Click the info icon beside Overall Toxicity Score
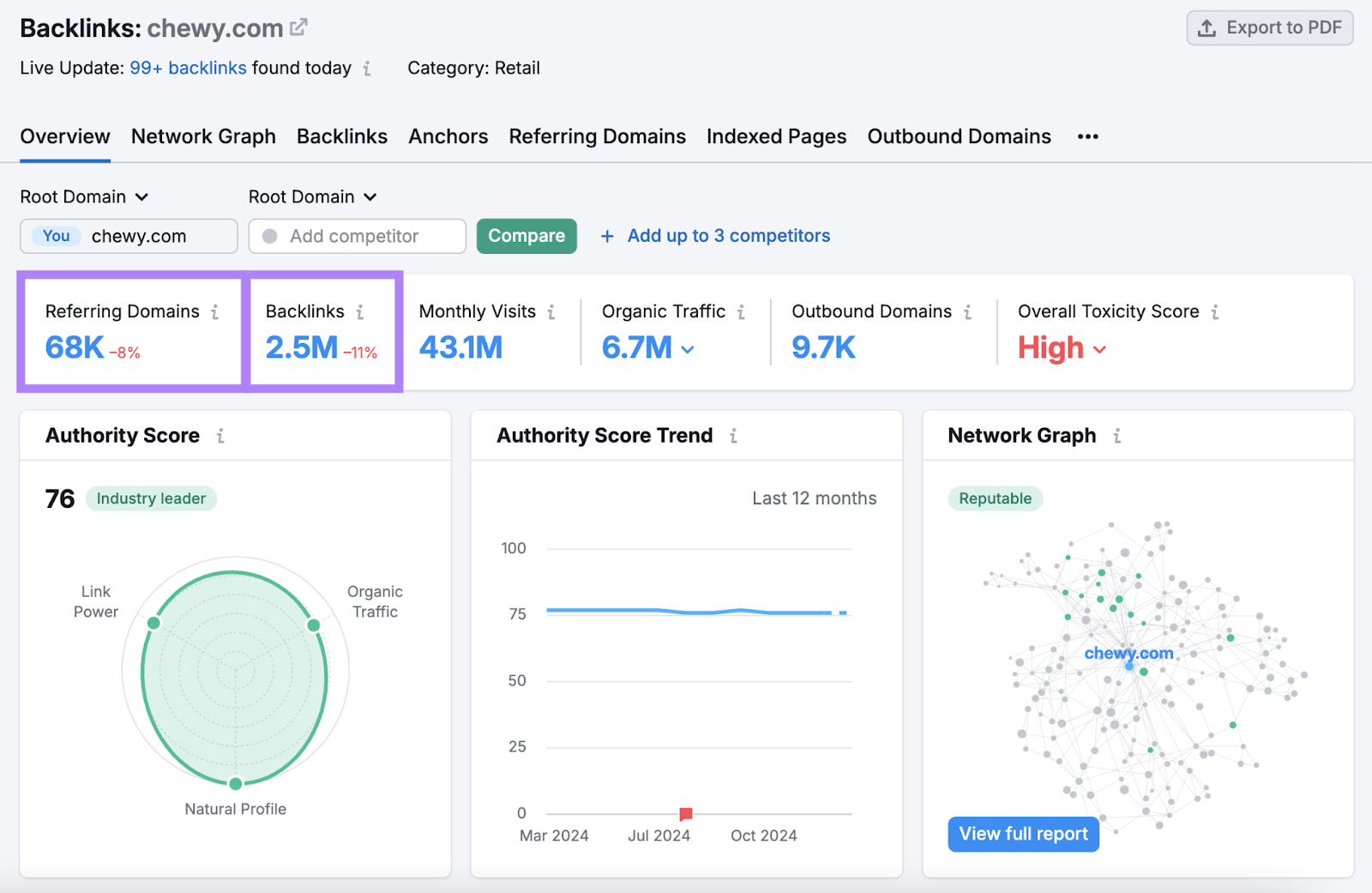This screenshot has width=1372, height=893. tap(1216, 311)
